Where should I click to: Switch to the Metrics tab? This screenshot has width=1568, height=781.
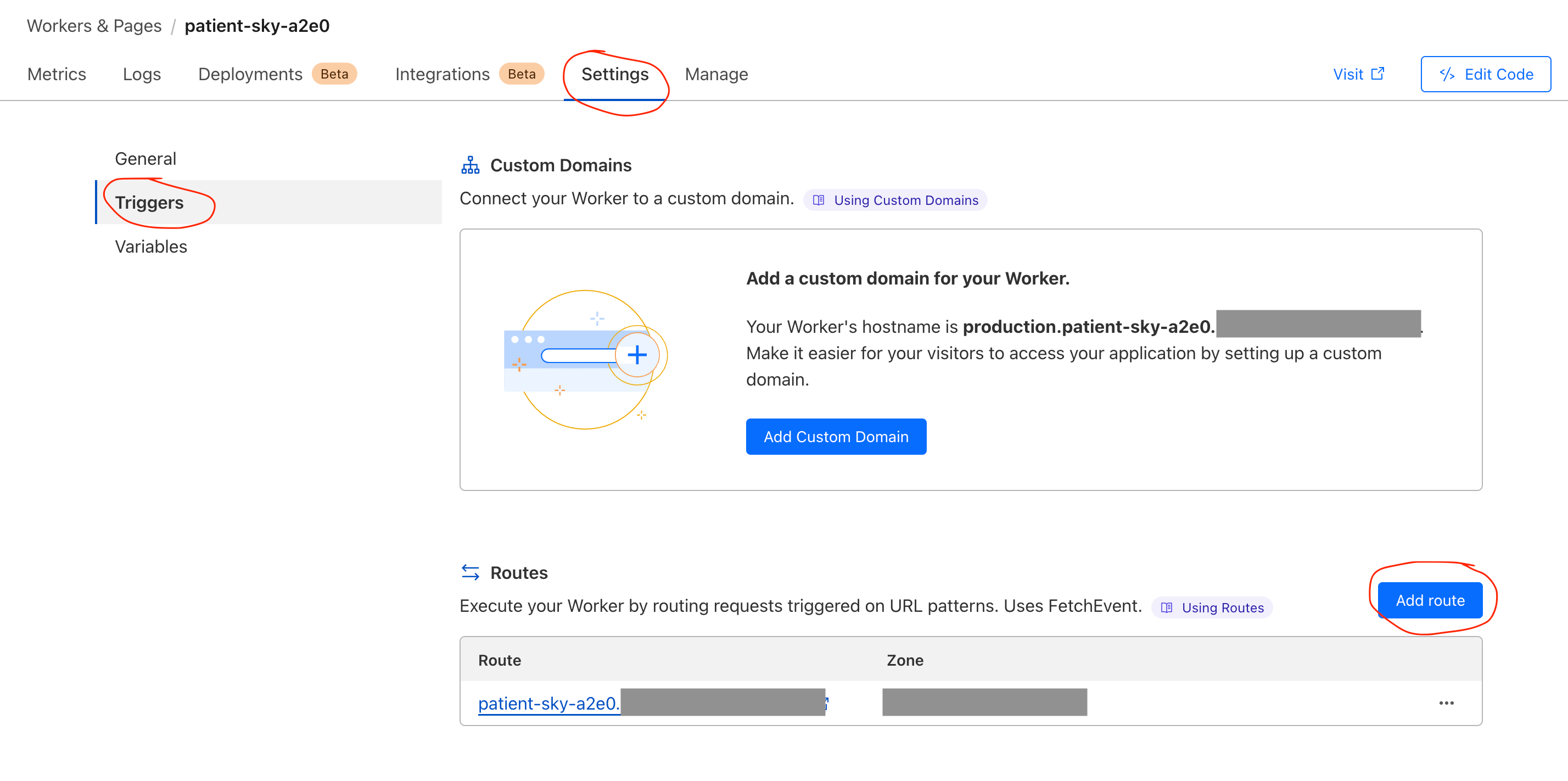pos(57,74)
